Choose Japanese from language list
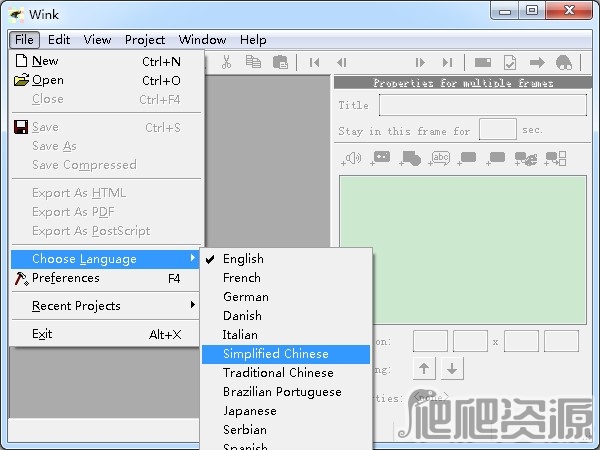The height and width of the screenshot is (450, 600). (x=249, y=411)
